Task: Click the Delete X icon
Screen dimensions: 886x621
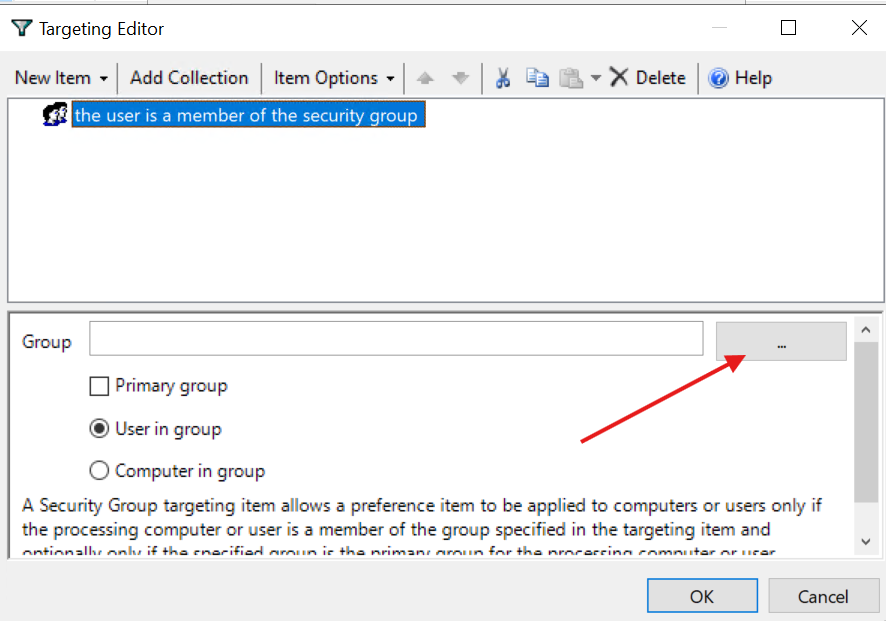Action: pyautogui.click(x=619, y=78)
